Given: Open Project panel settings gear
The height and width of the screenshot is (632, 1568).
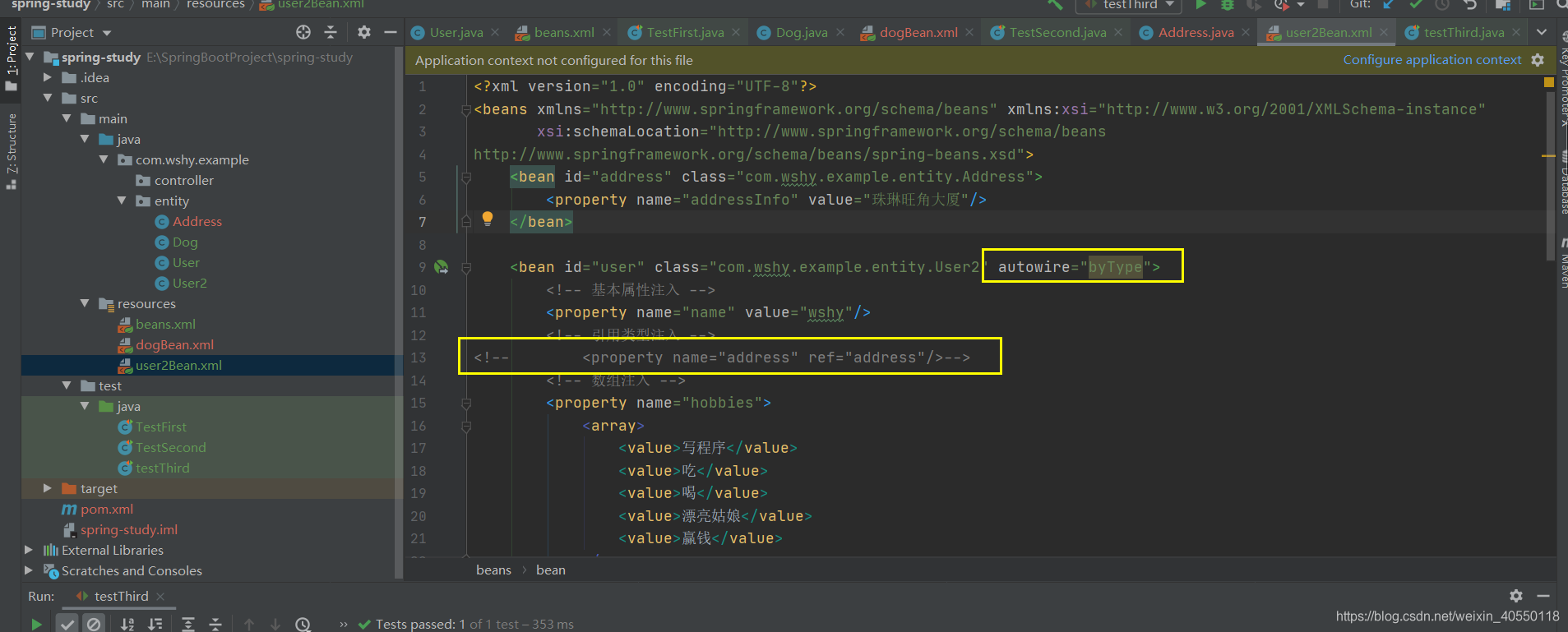Looking at the screenshot, I should click(x=364, y=32).
